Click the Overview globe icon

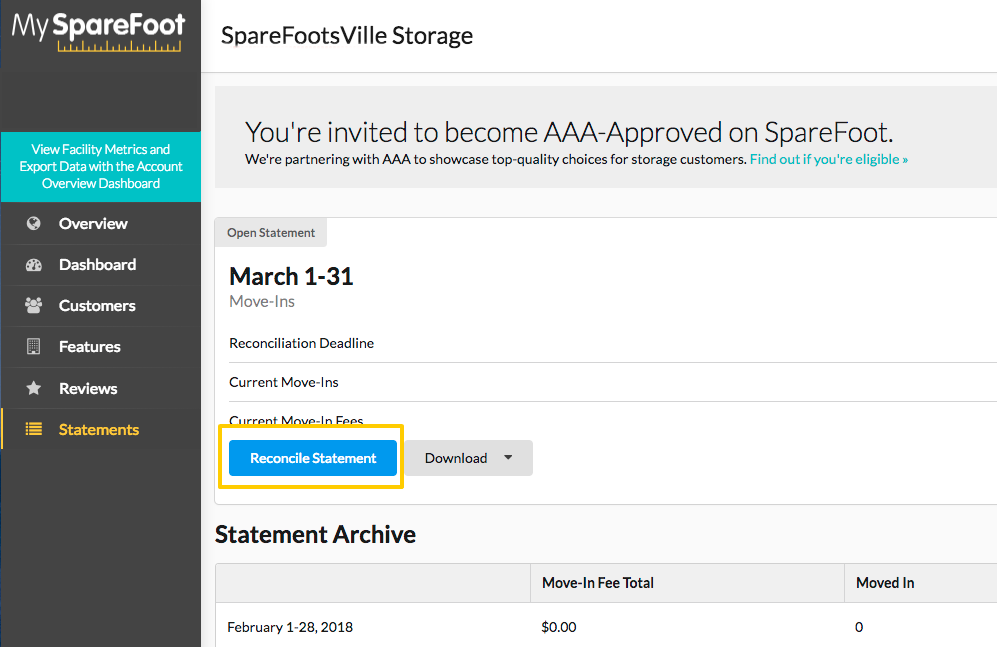(x=34, y=224)
